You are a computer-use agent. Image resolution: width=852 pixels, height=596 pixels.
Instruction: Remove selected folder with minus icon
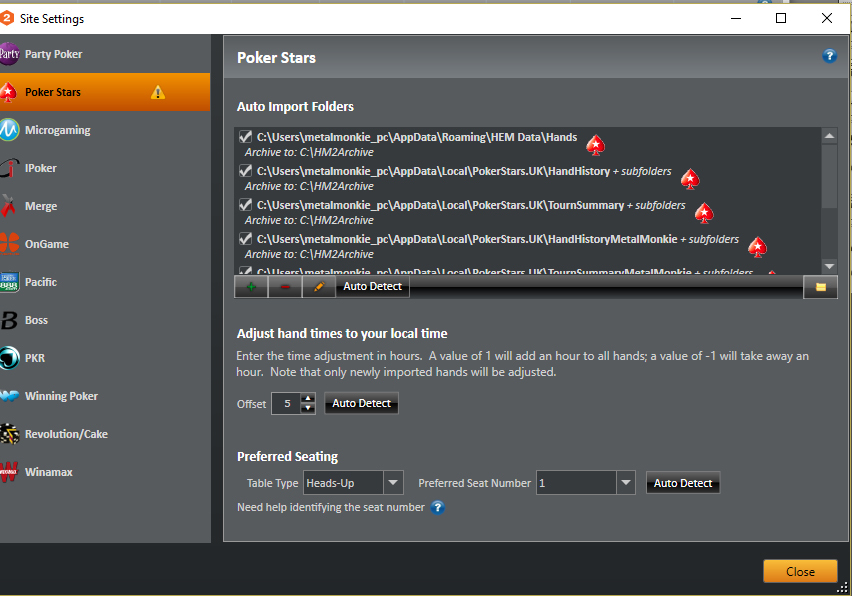coord(285,286)
